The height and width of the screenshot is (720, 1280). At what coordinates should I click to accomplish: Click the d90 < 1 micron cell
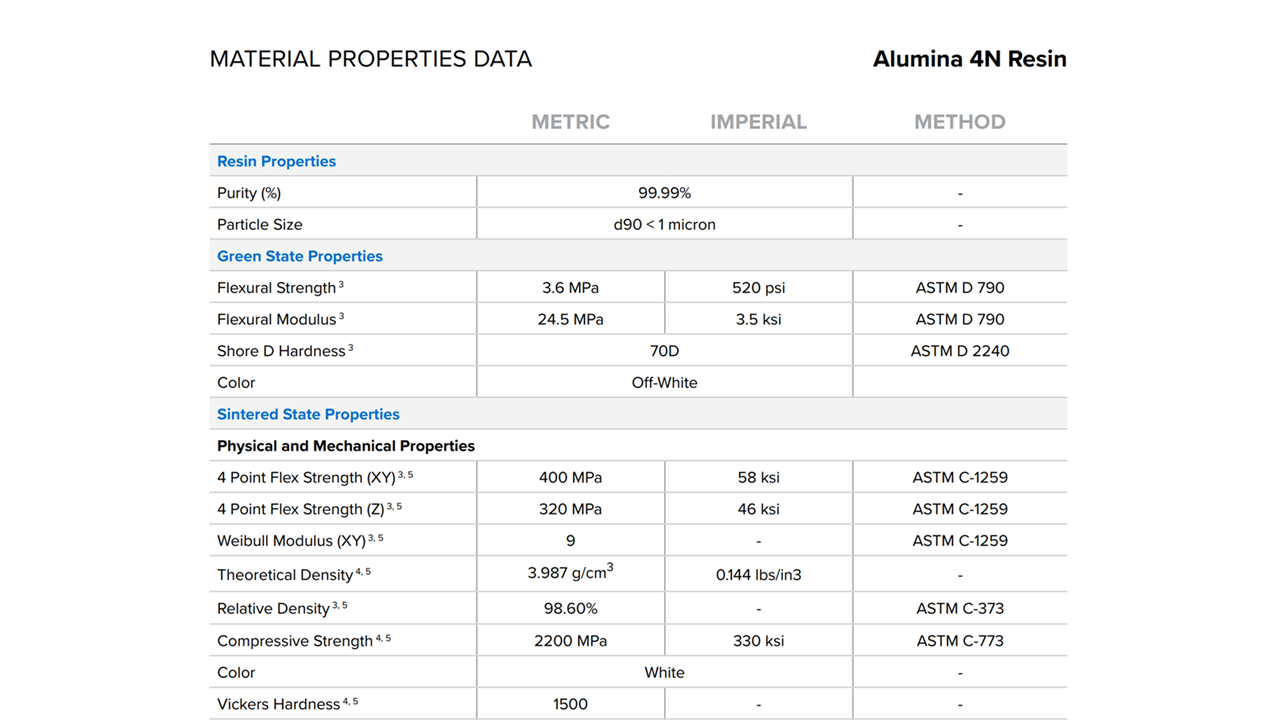664,225
